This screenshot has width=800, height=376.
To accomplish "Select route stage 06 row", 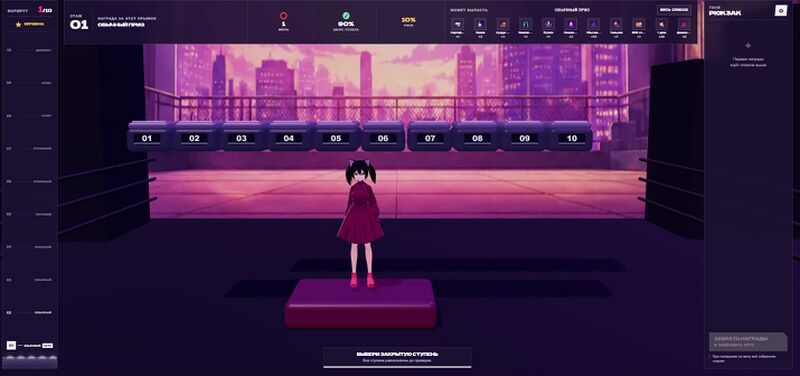I will tap(29, 181).
